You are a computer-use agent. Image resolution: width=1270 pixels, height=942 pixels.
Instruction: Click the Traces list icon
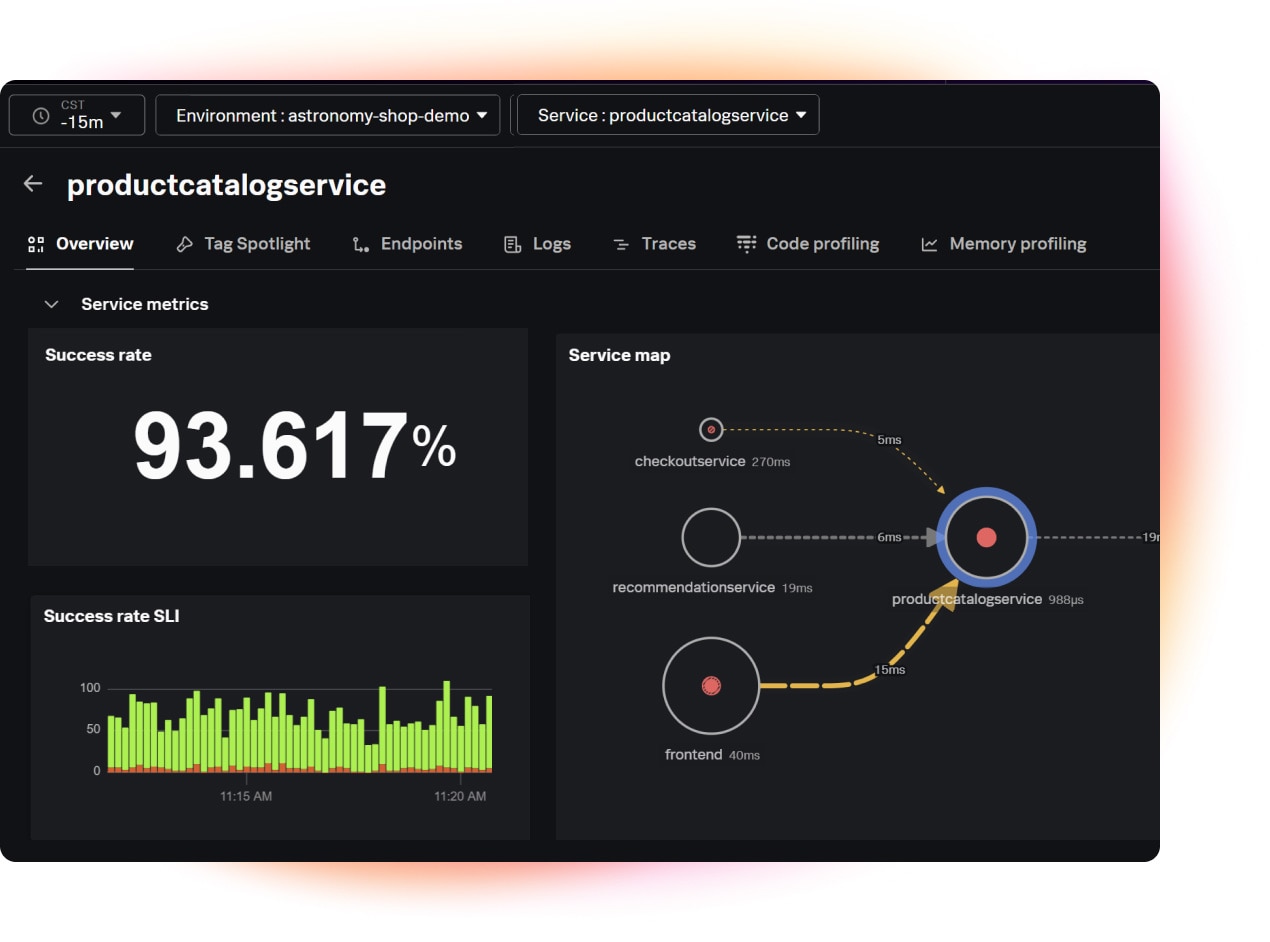pyautogui.click(x=620, y=243)
